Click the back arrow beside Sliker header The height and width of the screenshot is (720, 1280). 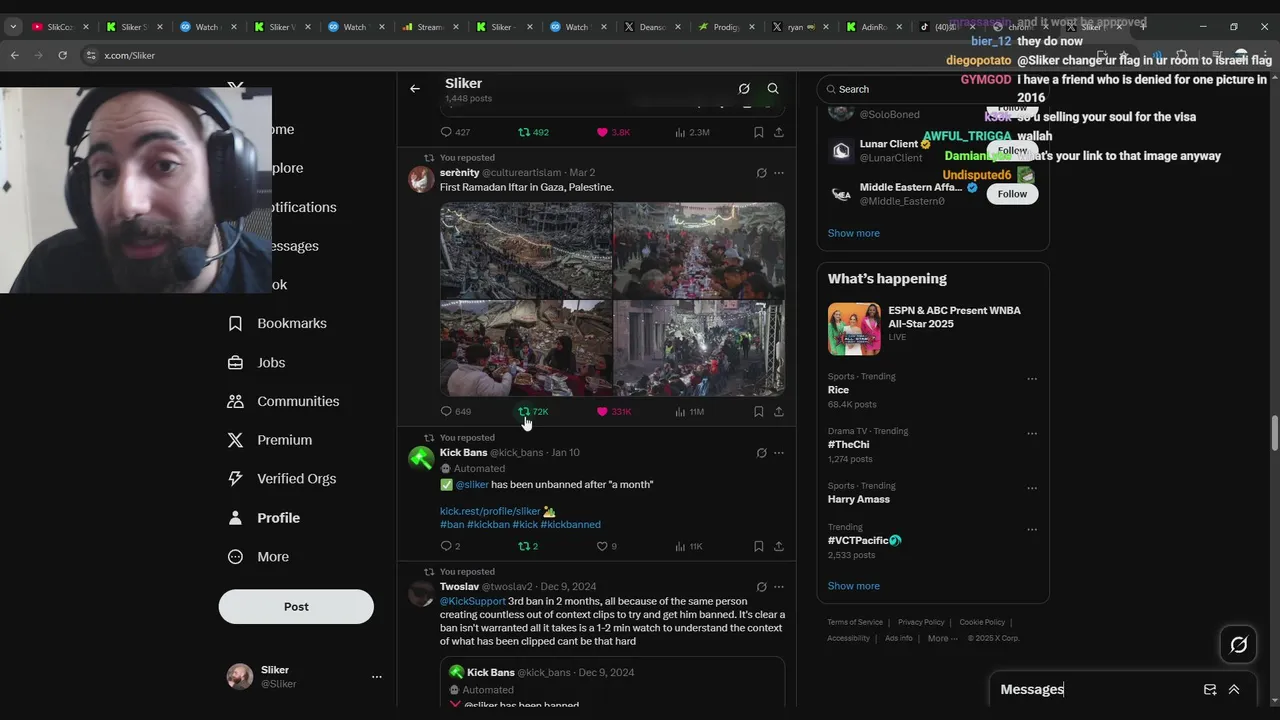(x=415, y=89)
